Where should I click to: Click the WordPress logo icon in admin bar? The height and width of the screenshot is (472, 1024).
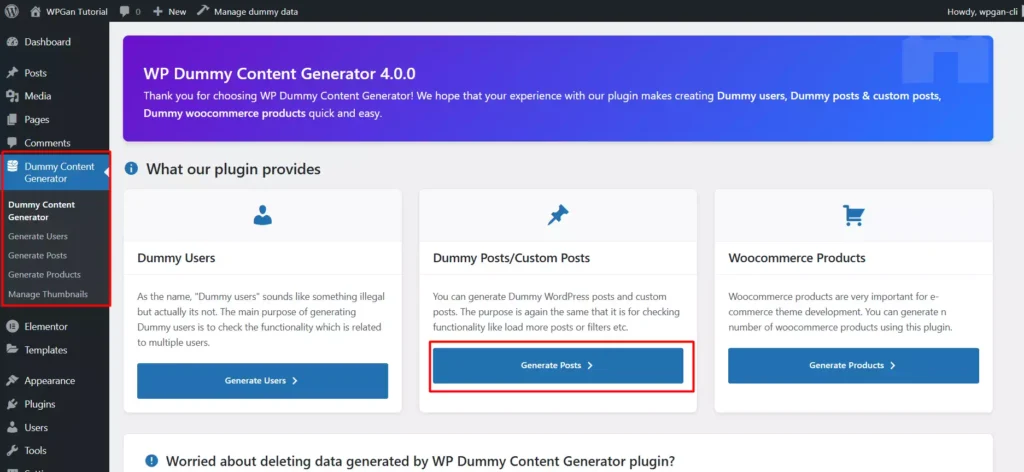coord(12,11)
